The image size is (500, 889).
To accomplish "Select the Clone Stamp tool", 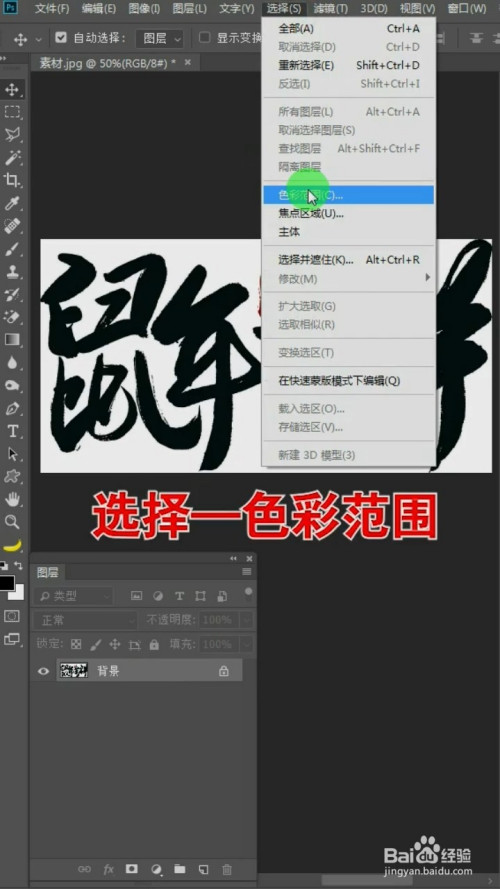I will click(12, 271).
